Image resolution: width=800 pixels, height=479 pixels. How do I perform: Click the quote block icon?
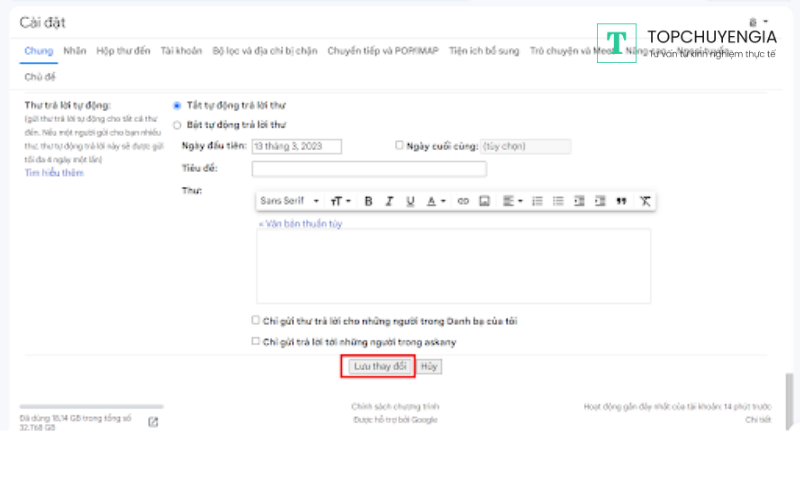pos(621,201)
